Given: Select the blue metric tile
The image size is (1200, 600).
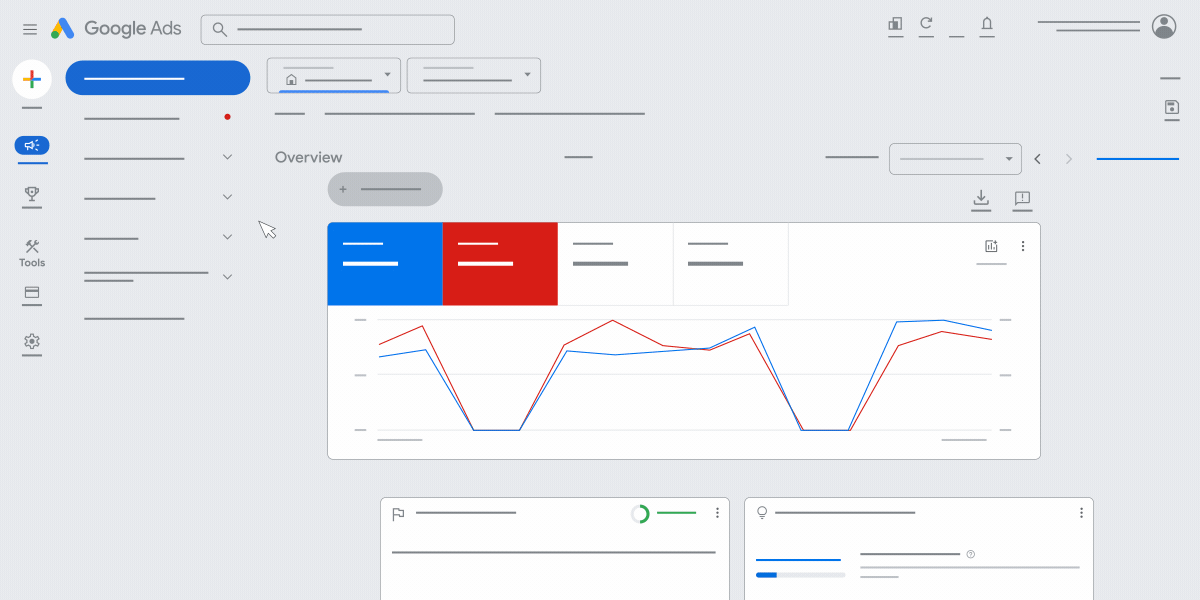Looking at the screenshot, I should point(385,264).
